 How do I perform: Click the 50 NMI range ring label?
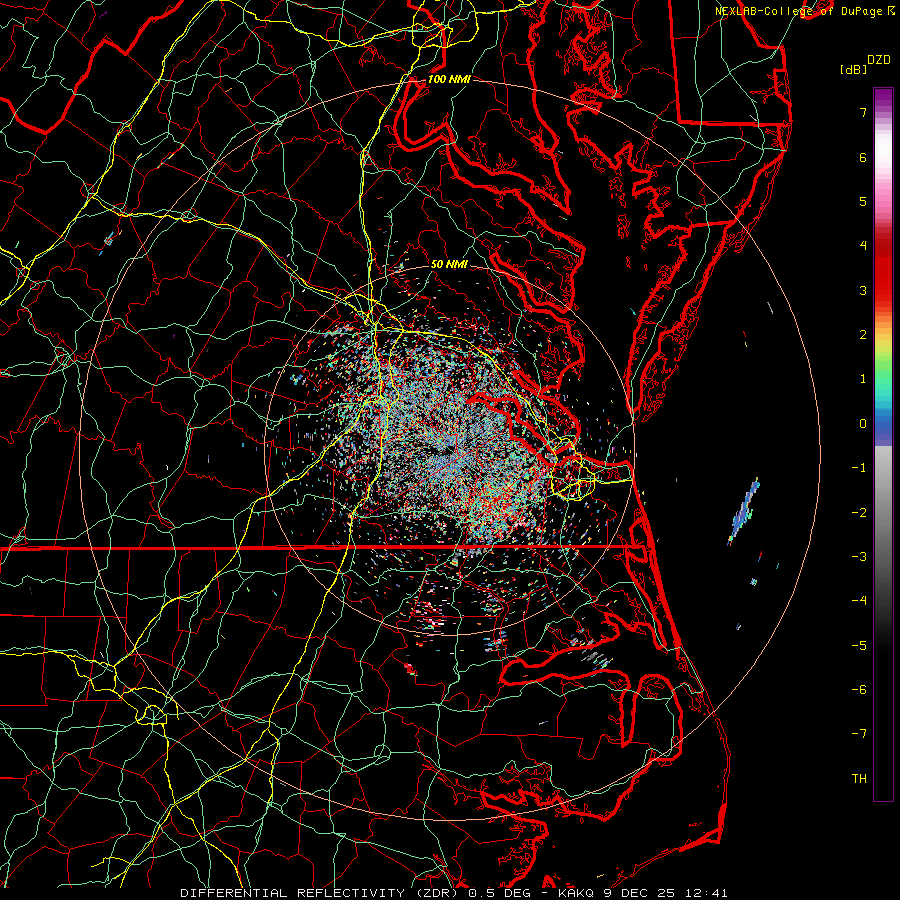click(x=449, y=264)
